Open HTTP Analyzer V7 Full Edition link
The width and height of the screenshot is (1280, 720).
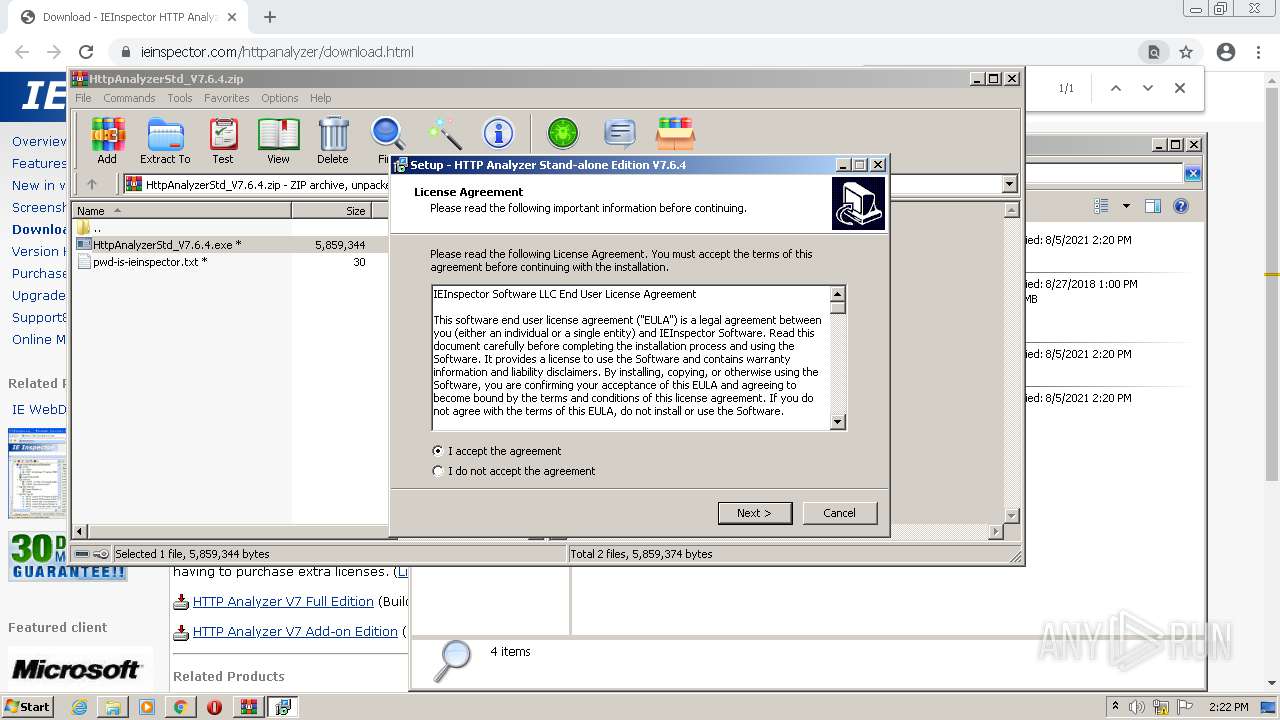click(283, 601)
